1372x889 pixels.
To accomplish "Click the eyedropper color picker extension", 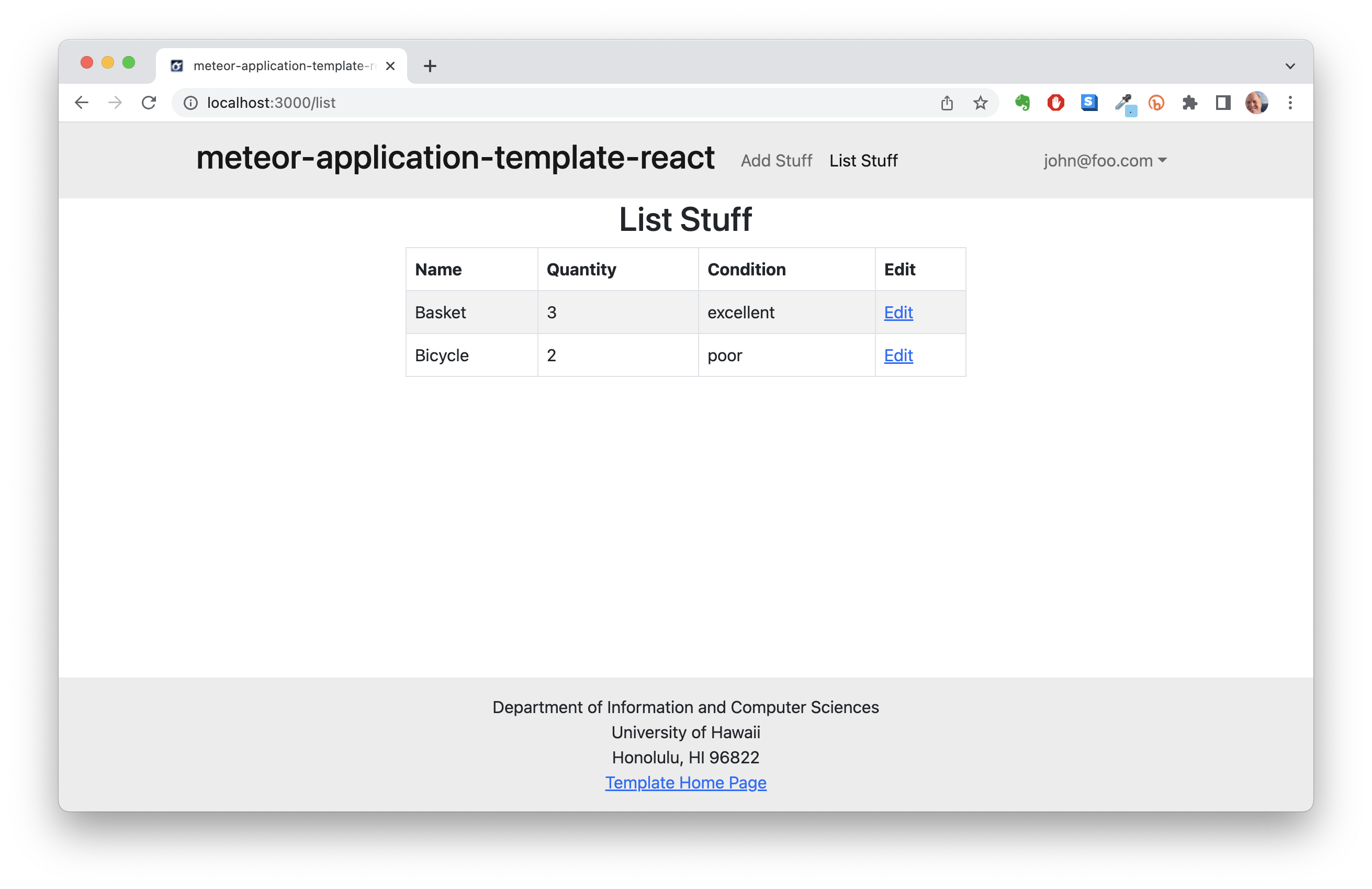I will (x=1123, y=103).
